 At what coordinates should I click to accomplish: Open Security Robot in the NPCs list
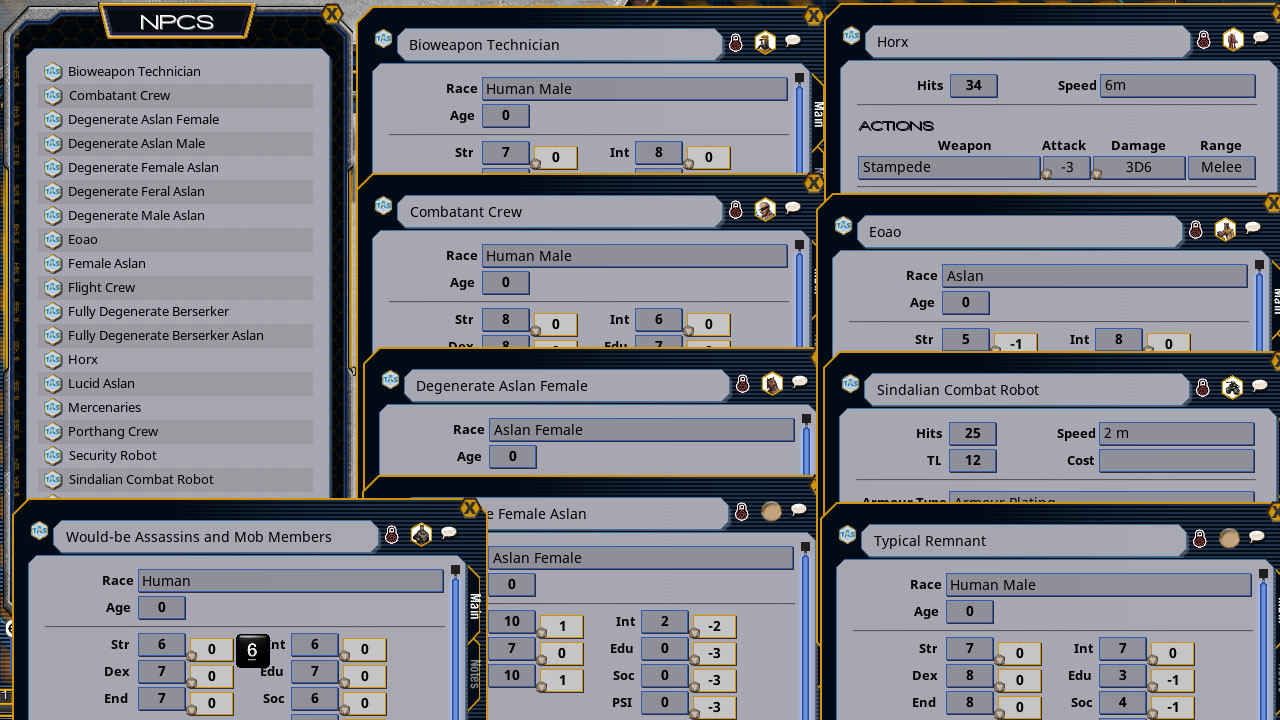(x=112, y=455)
